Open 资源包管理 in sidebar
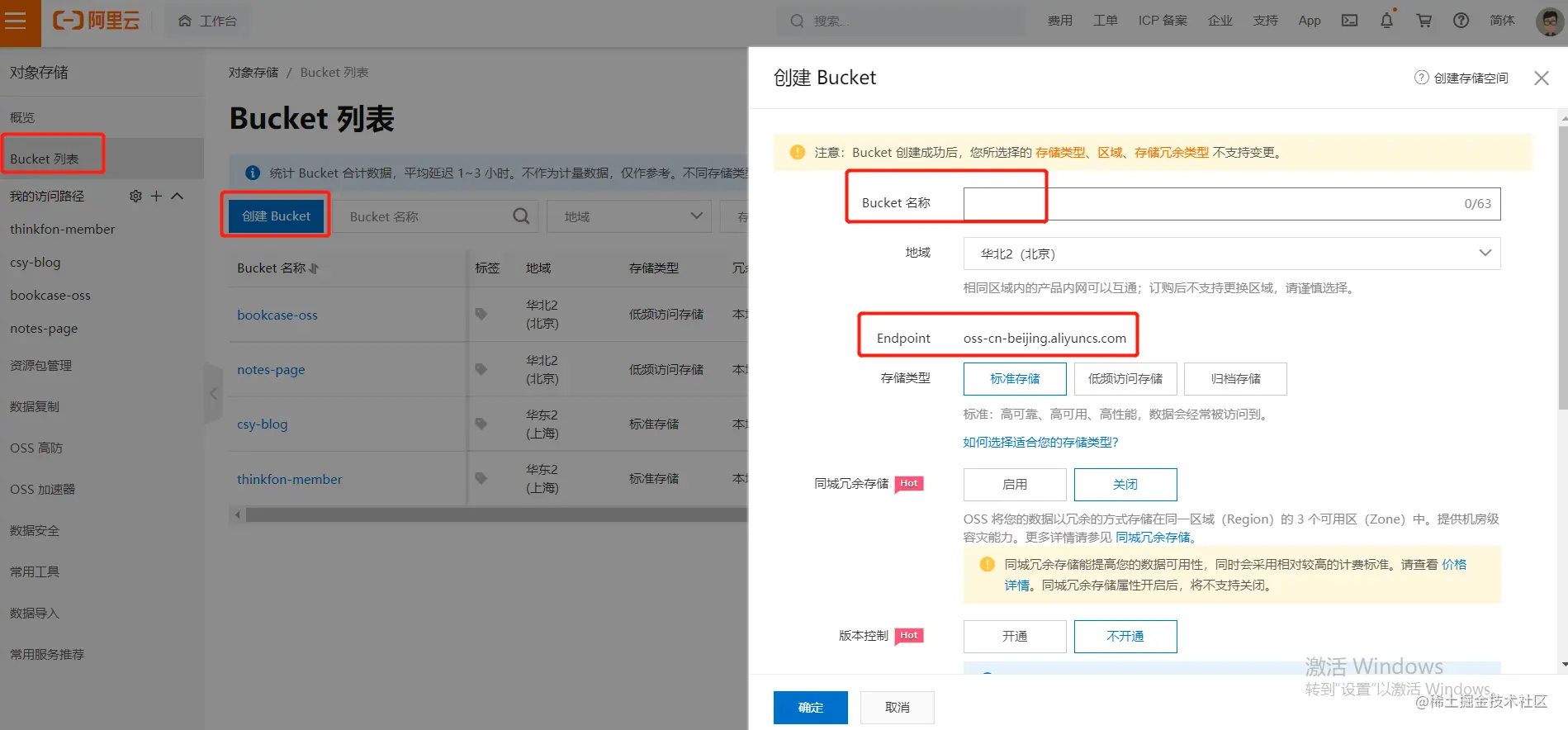 click(x=40, y=365)
